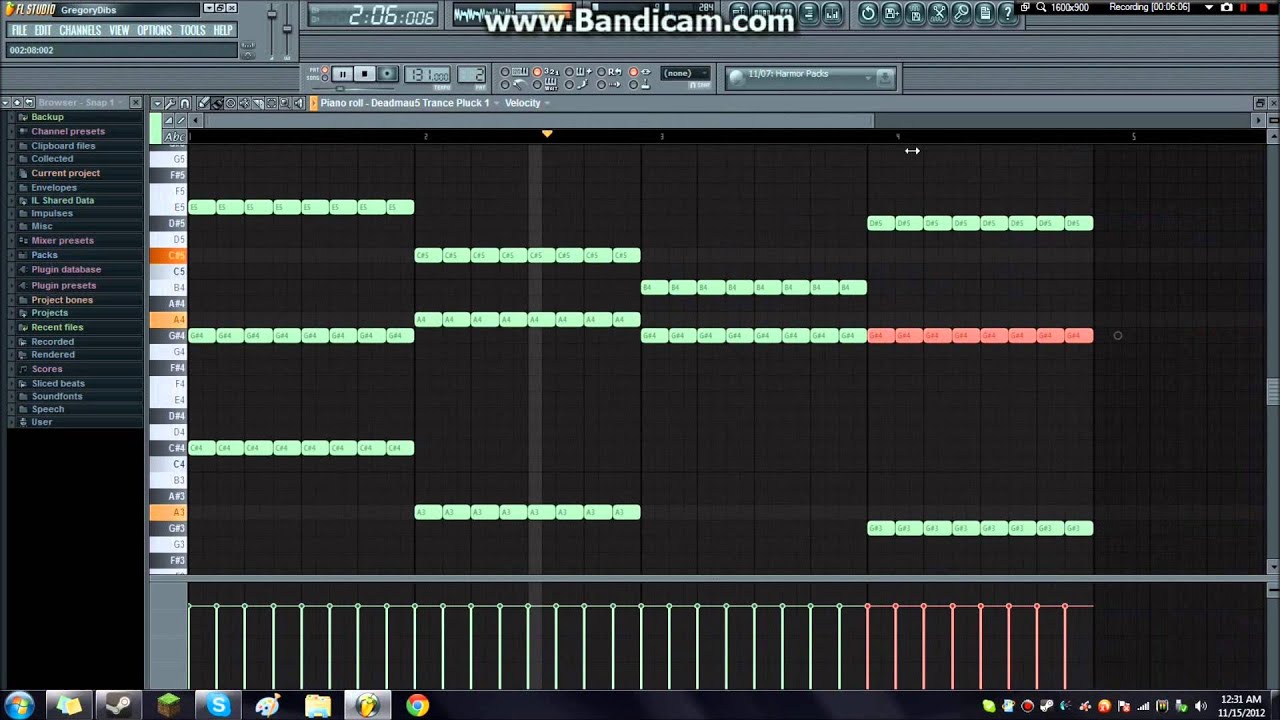Open the Windows Start menu
Viewport: 1280px width, 720px height.
[20, 705]
